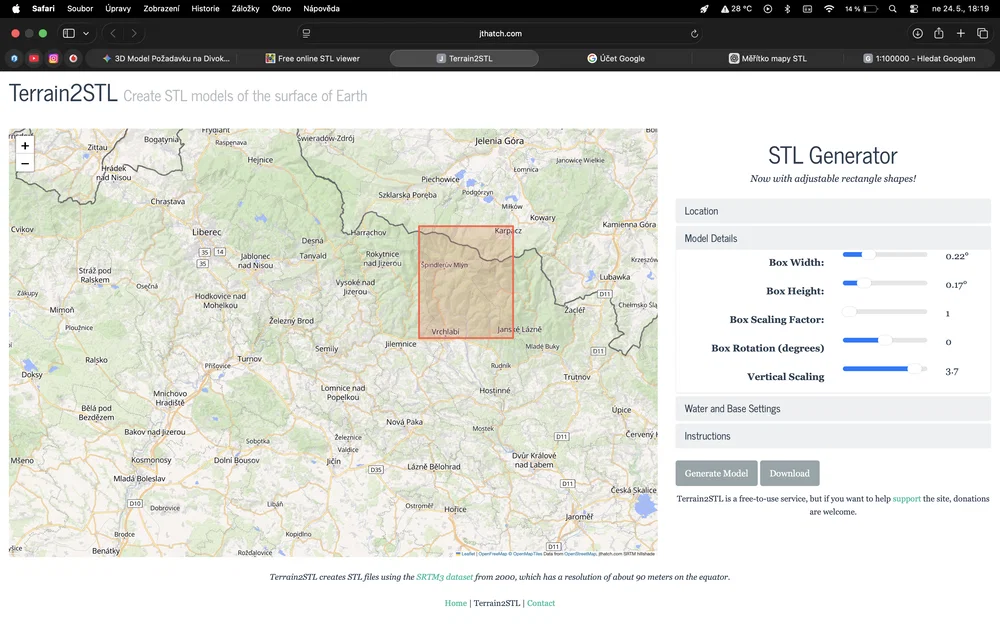Open the pinned YouTube tab
The height and width of the screenshot is (625, 1000).
point(34,58)
